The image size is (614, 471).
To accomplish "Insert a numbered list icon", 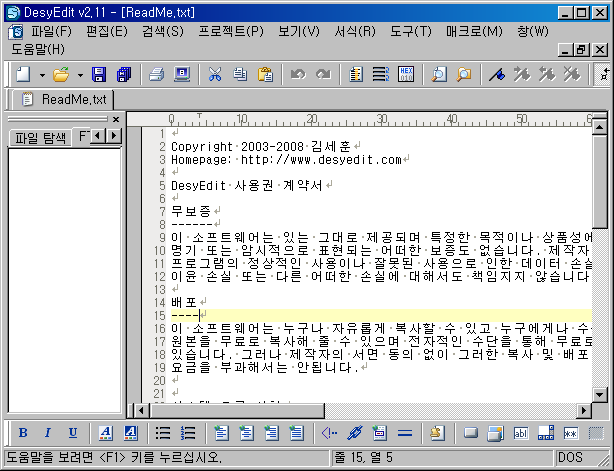I will 188,433.
